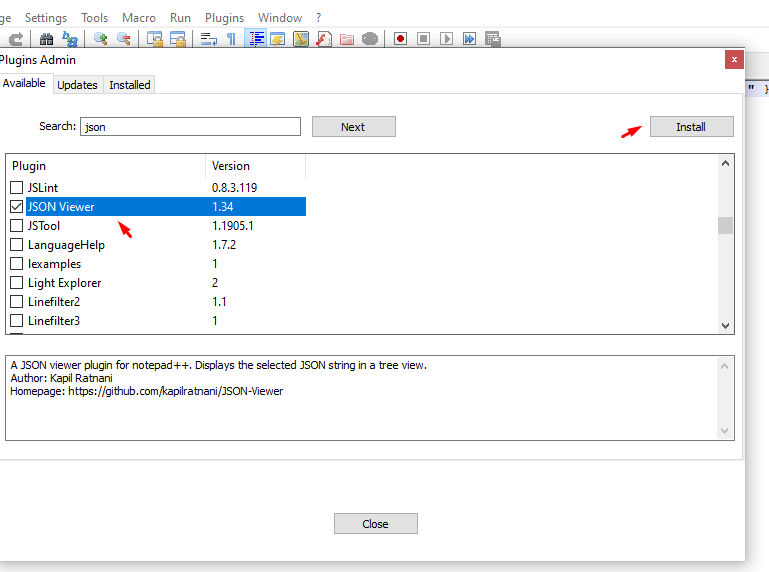This screenshot has width=769, height=572.
Task: Toggle synchronize vertical scrolling icon
Action: 155,39
